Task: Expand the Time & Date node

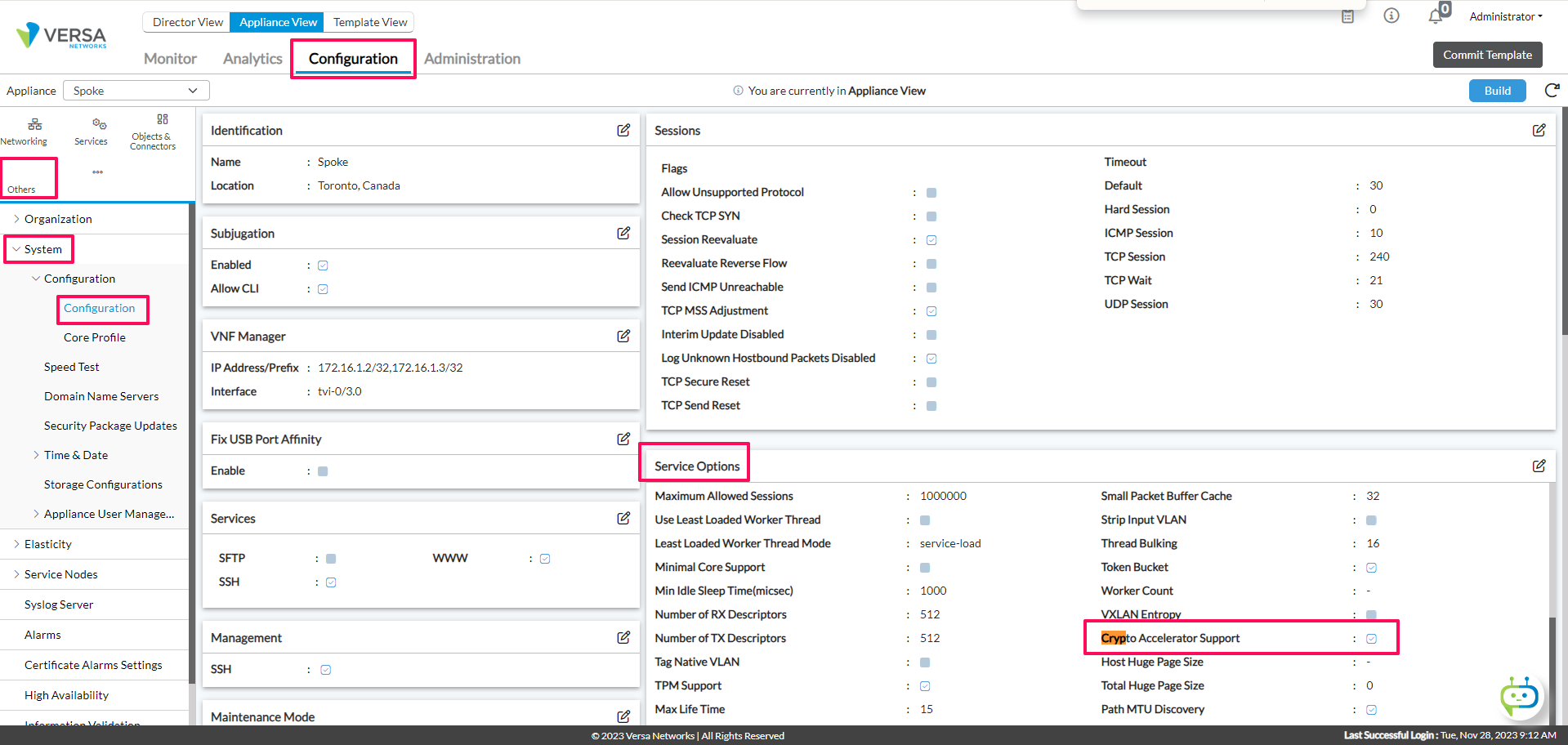Action: pyautogui.click(x=36, y=455)
